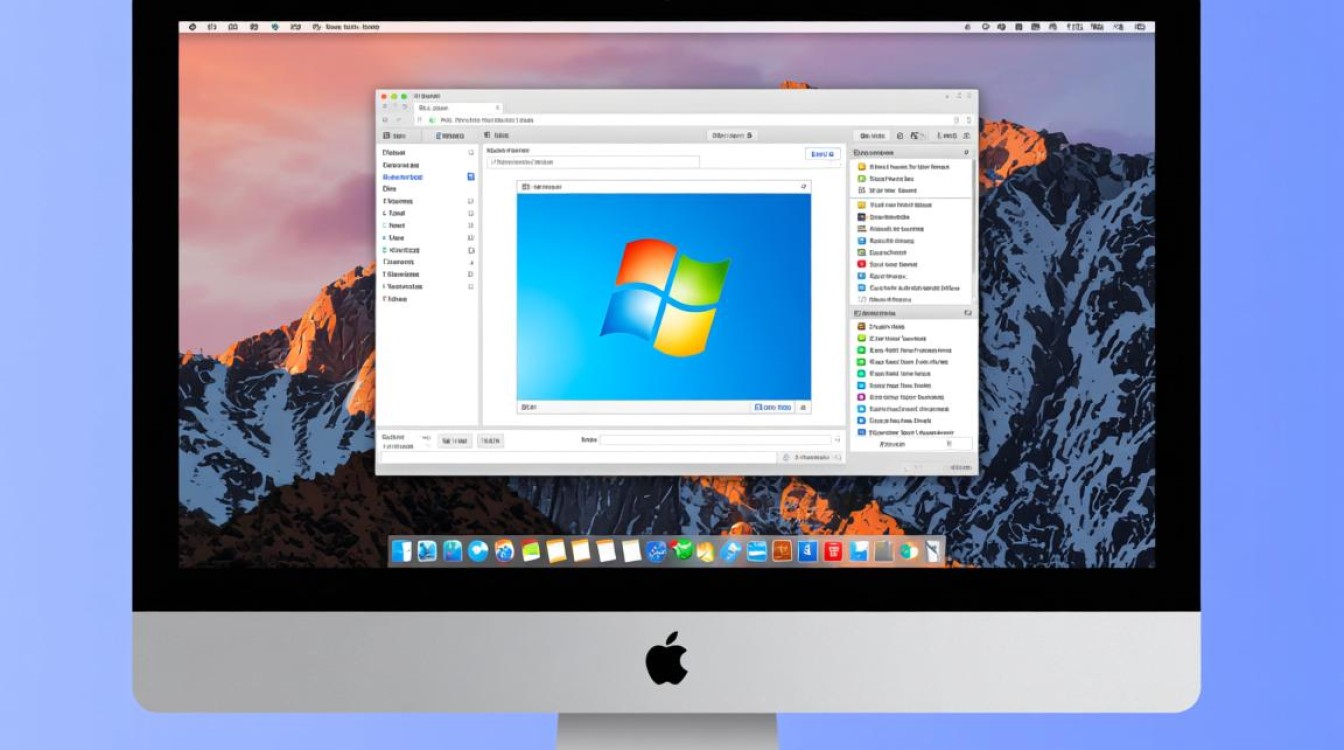Toggle the blue checkbox beside the highlighted sidebar item
The width and height of the screenshot is (1344, 750).
(471, 177)
